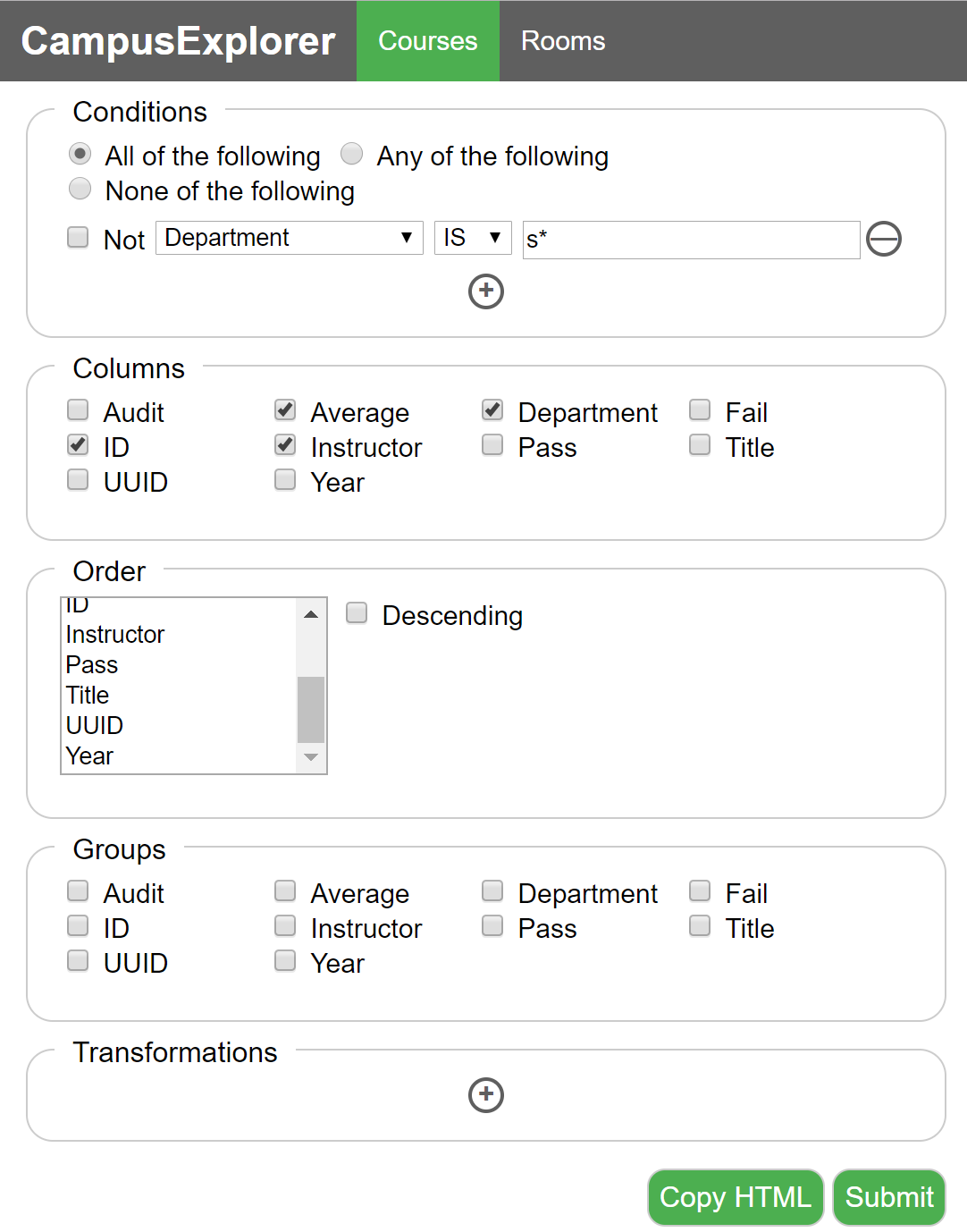Select the Any of the following radio button
Screen dimensions: 967x1232
coord(352,154)
